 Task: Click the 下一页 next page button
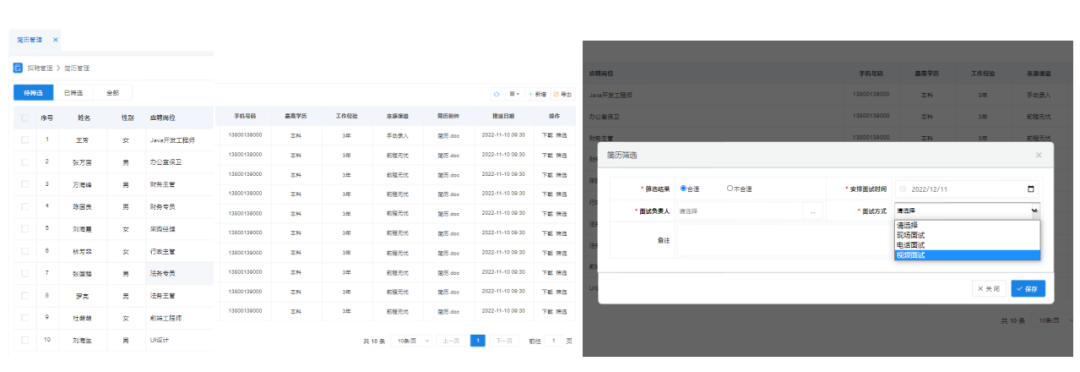(504, 340)
